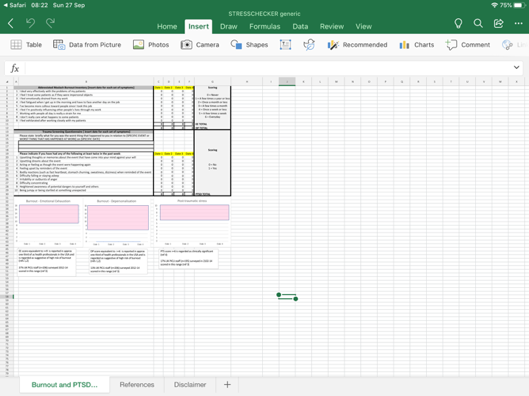
Task: Insert a Table
Action: [26, 45]
